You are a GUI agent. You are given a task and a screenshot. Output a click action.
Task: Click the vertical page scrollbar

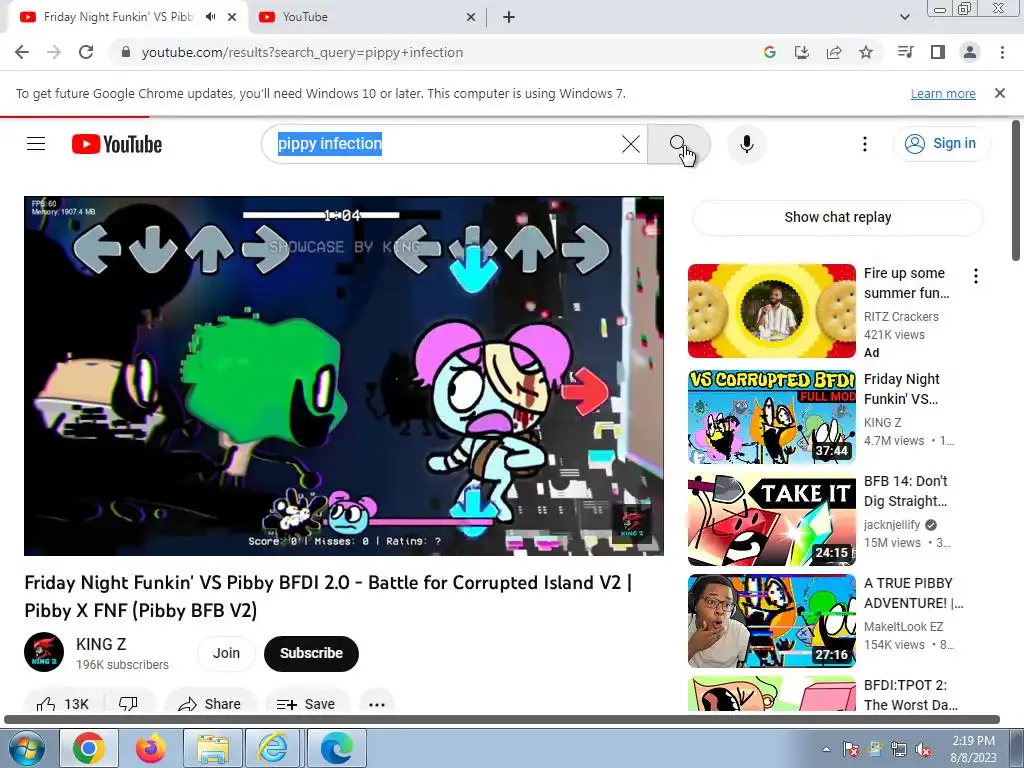click(x=1016, y=189)
